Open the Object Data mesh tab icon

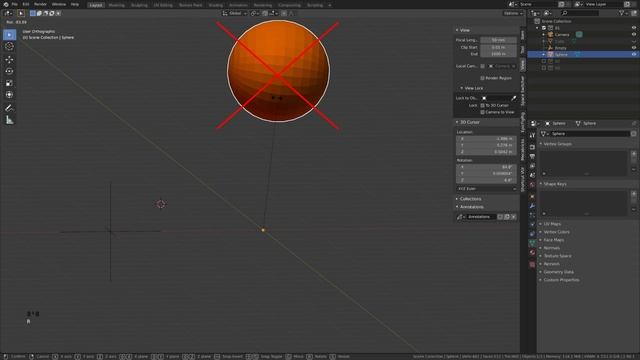532,244
